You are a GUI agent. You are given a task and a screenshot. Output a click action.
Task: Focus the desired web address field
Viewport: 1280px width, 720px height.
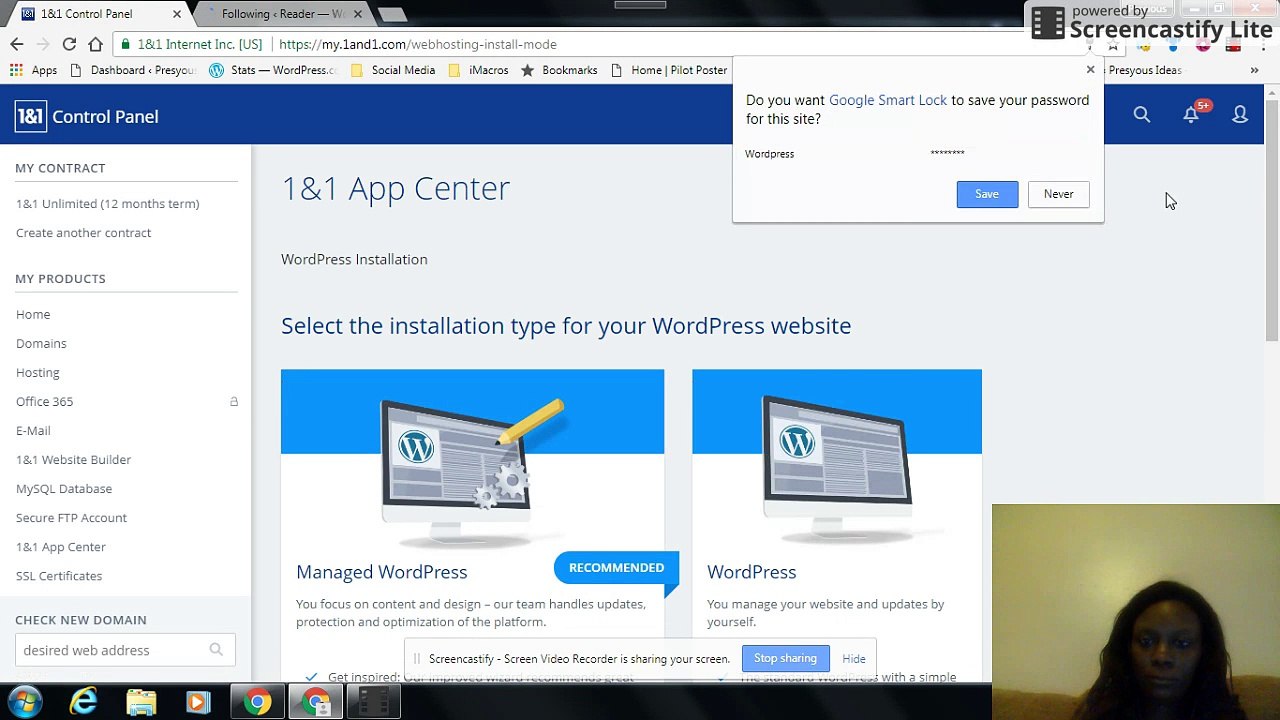point(125,650)
